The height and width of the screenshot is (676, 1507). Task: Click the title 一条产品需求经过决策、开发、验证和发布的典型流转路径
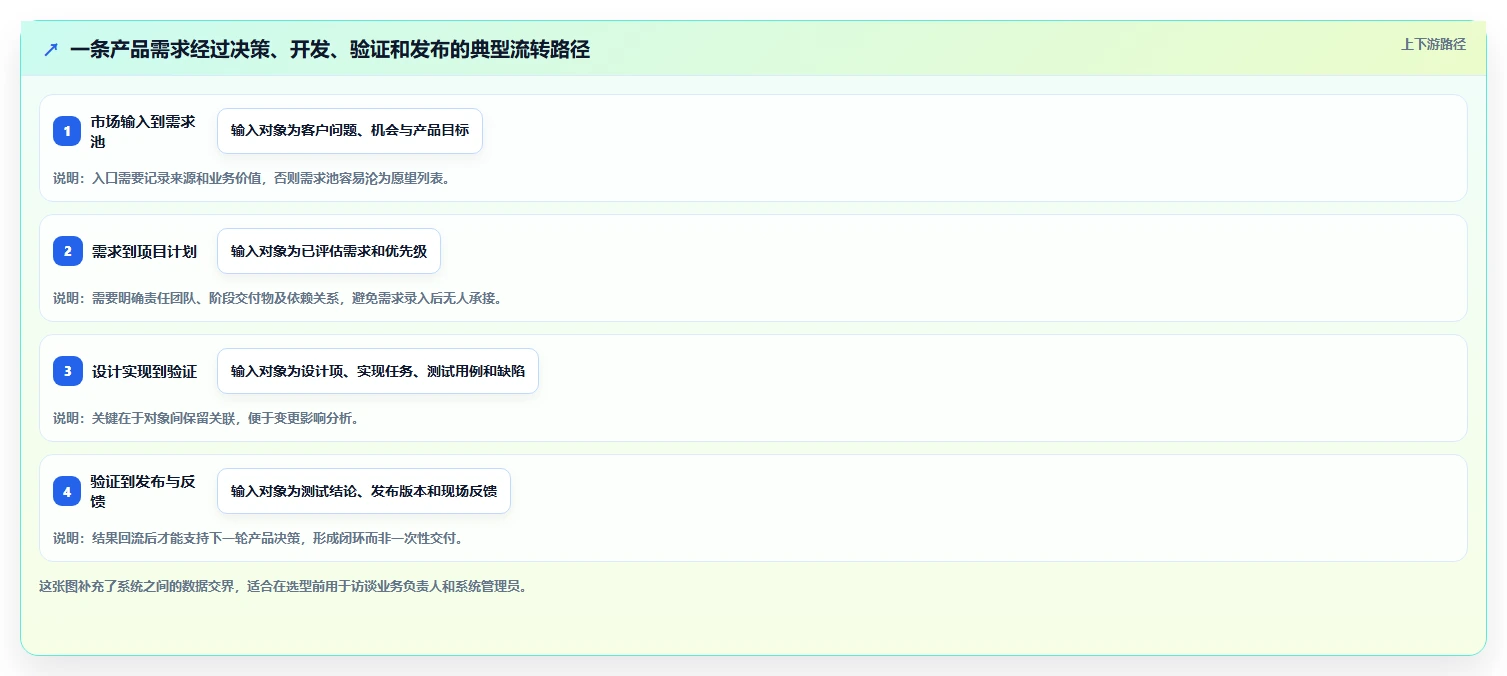coord(330,49)
